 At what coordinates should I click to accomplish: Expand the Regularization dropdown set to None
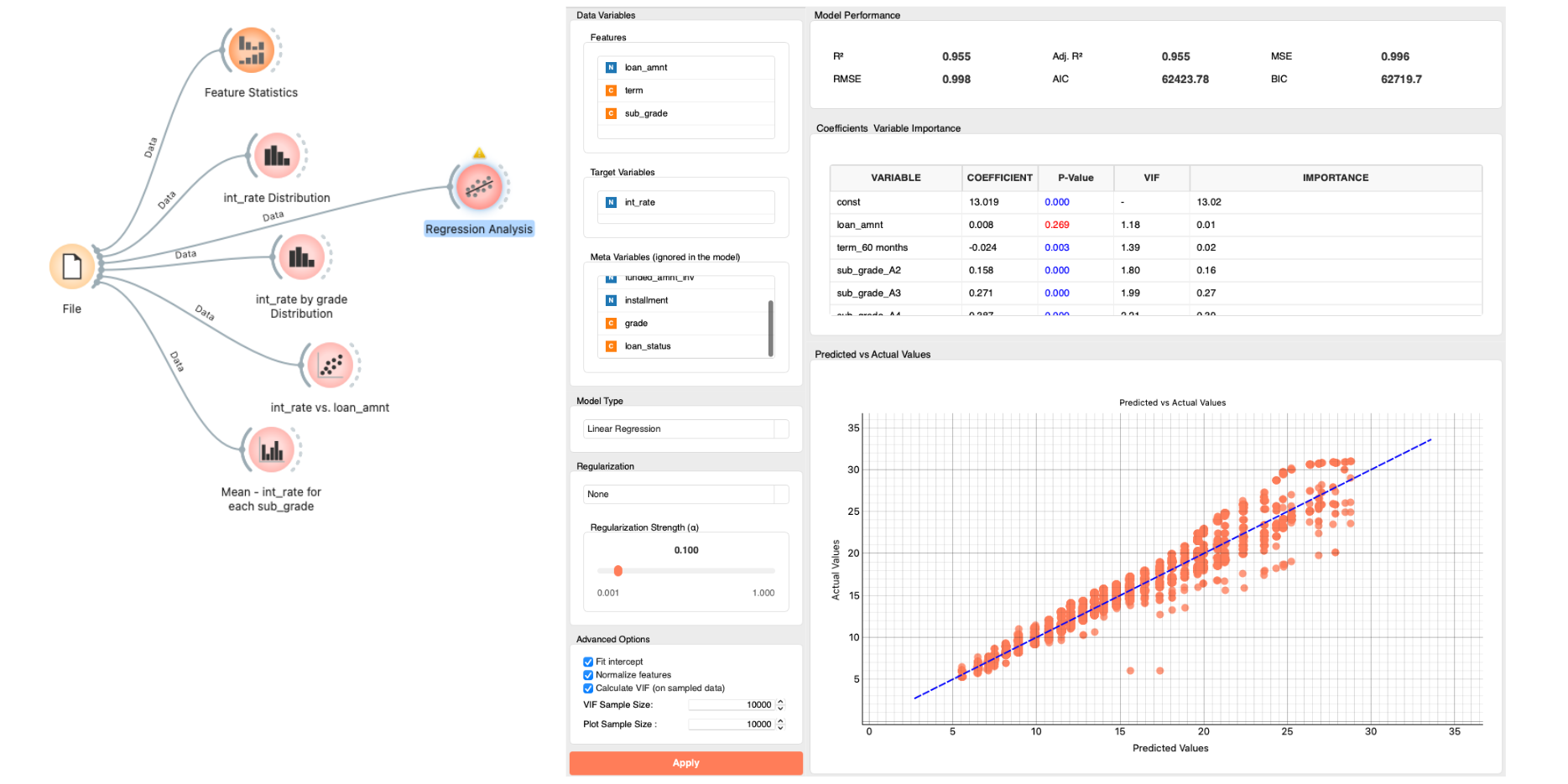[685, 495]
